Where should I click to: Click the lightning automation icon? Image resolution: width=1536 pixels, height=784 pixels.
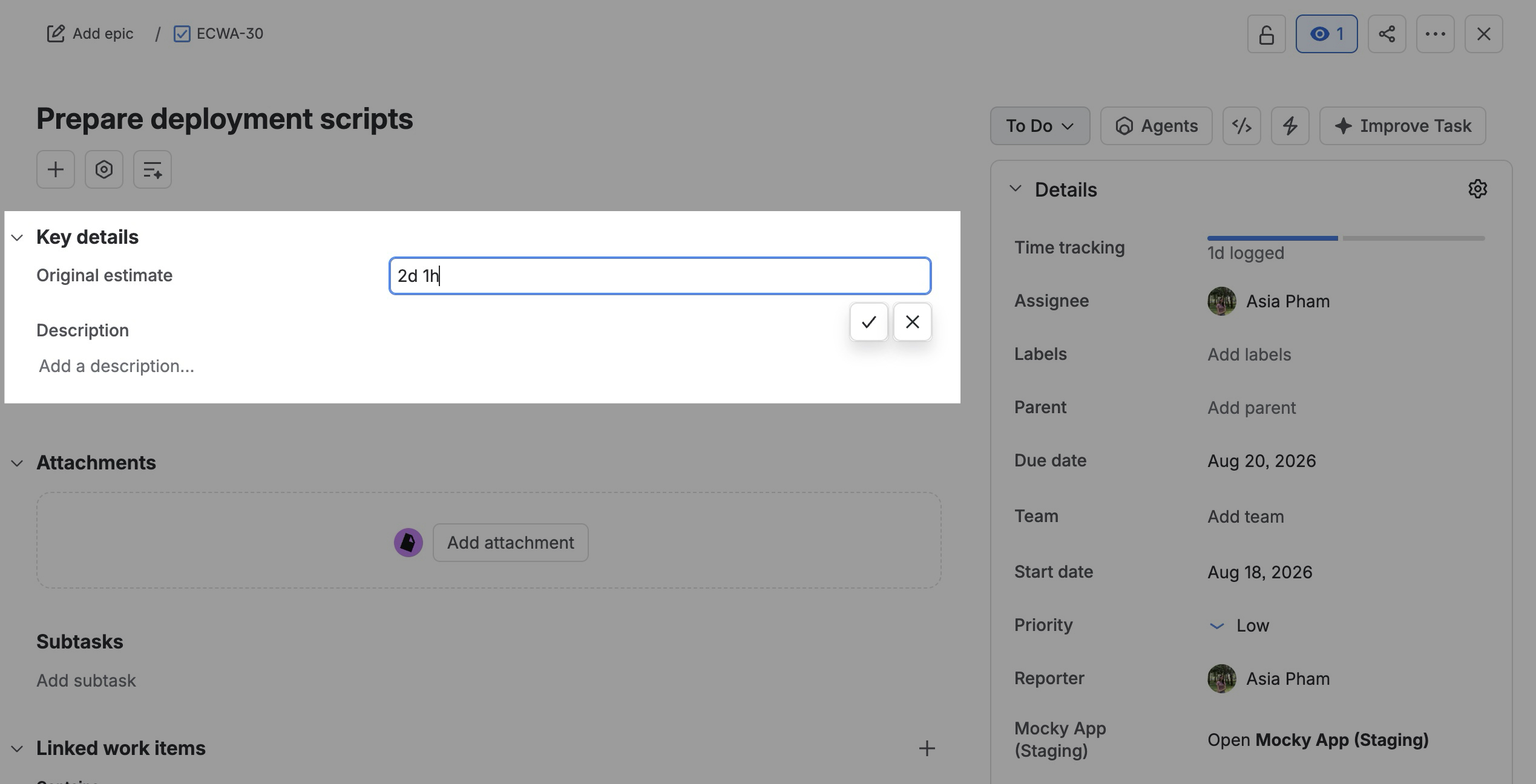(x=1290, y=126)
